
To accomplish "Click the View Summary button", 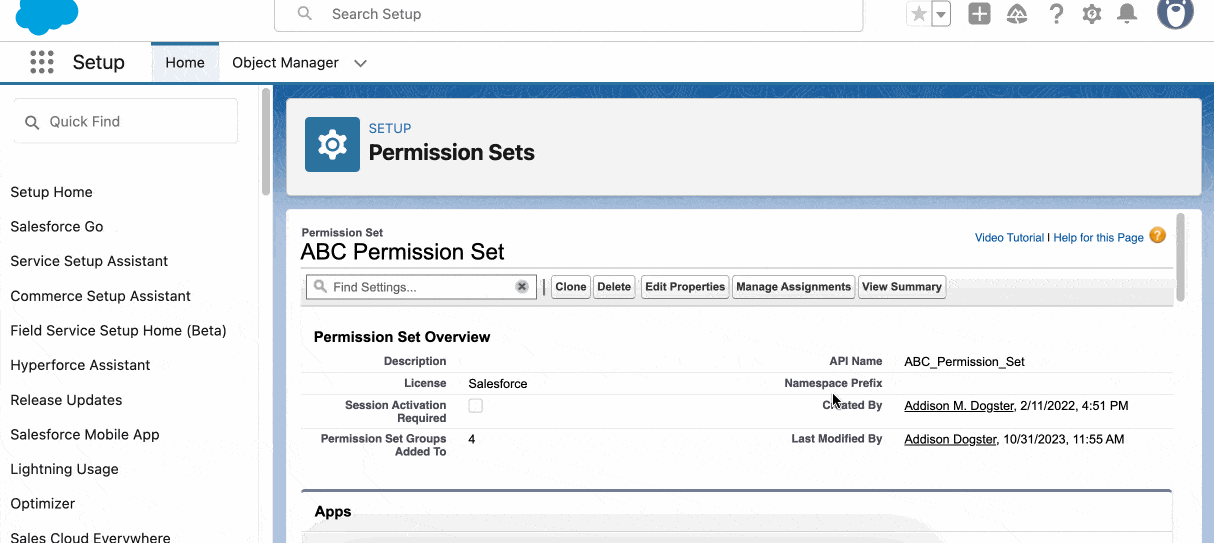I will click(x=902, y=287).
